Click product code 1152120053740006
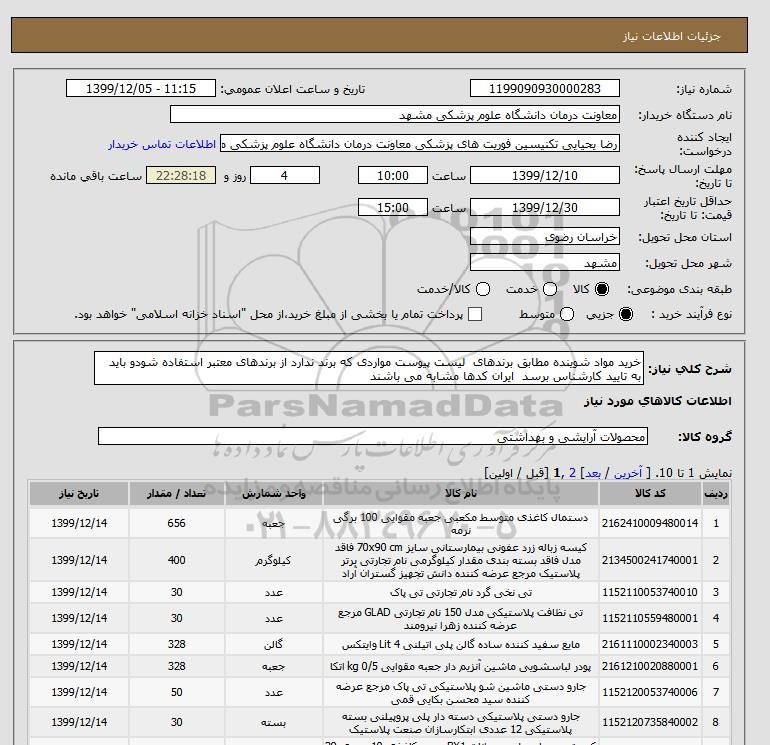Viewport: 770px width, 745px height. [650, 692]
